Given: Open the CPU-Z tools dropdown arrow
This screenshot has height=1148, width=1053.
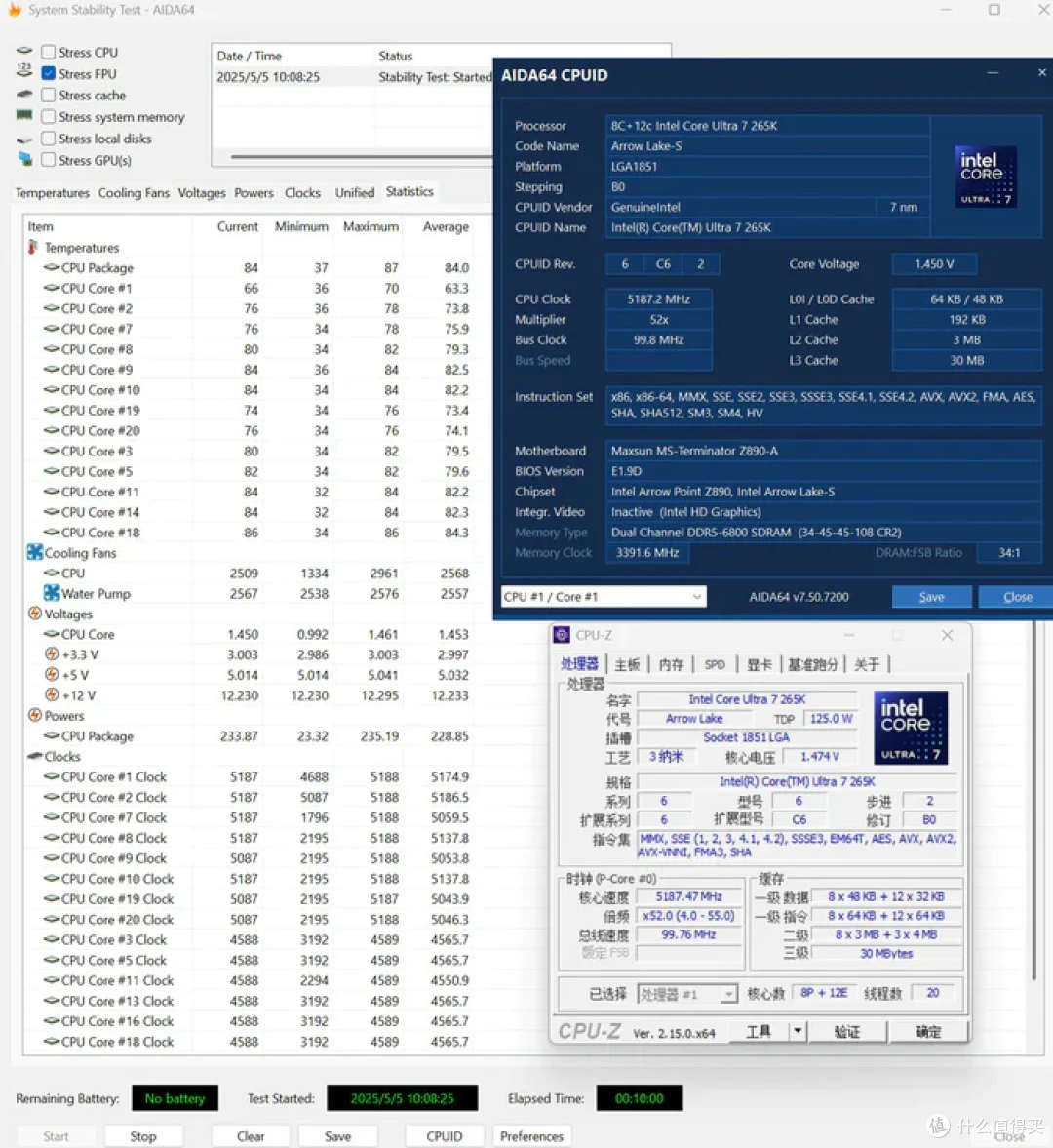Looking at the screenshot, I should (798, 1031).
